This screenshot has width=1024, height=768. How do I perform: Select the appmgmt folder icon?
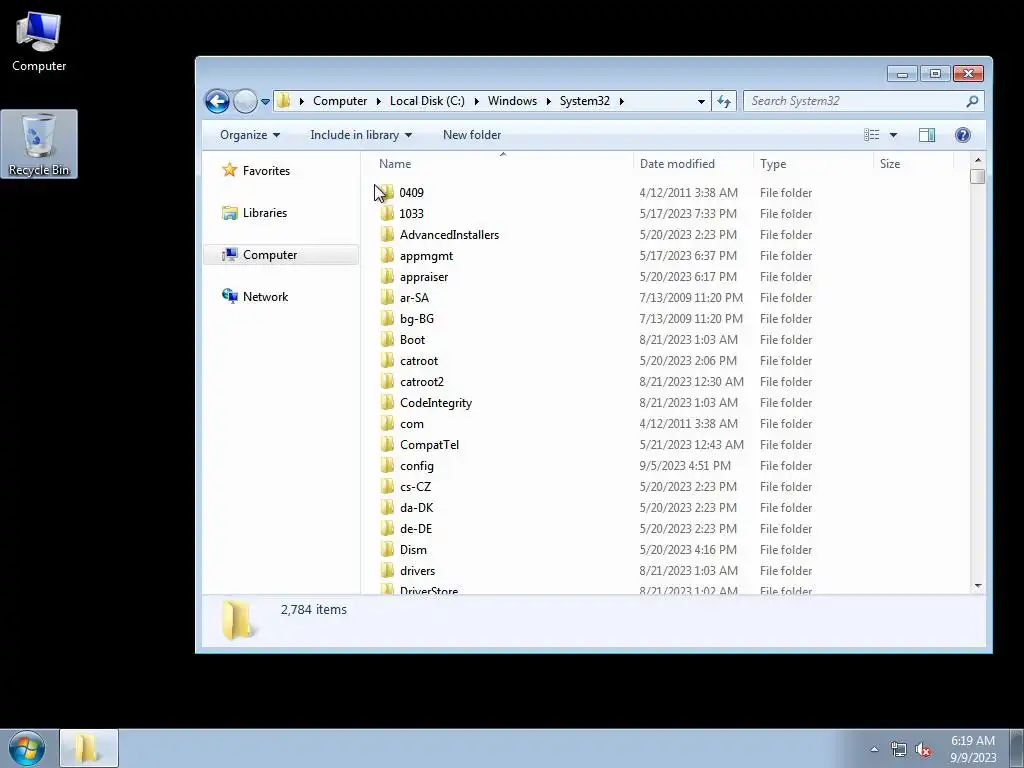pos(388,255)
